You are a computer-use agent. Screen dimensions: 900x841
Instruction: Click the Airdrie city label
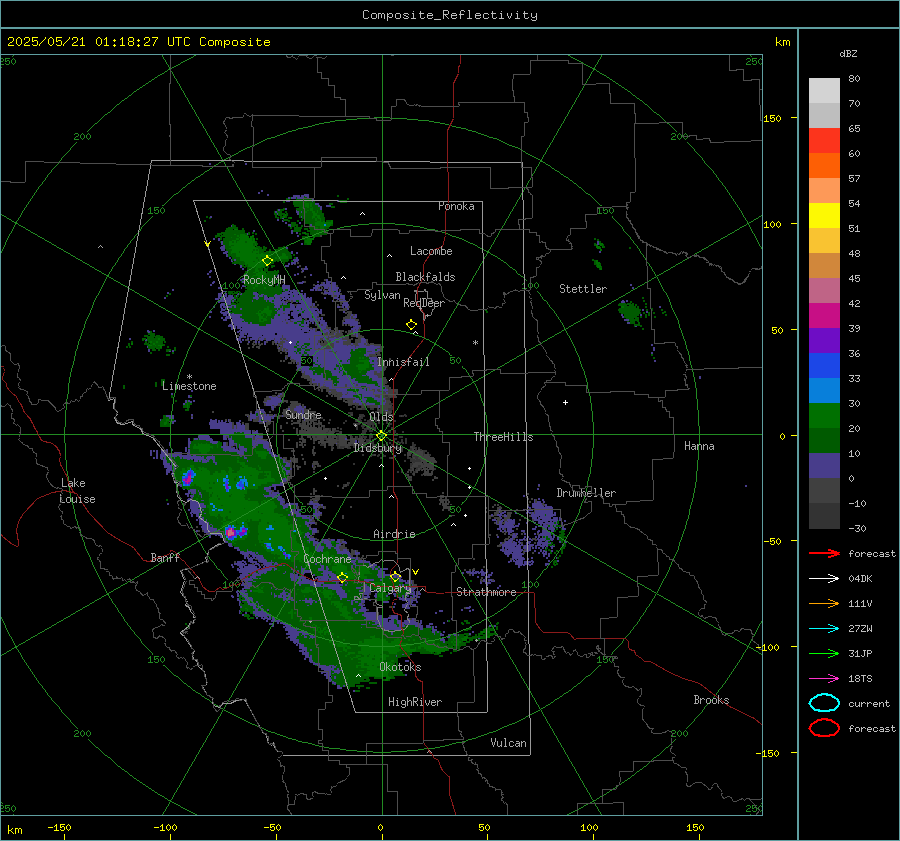[x=394, y=534]
